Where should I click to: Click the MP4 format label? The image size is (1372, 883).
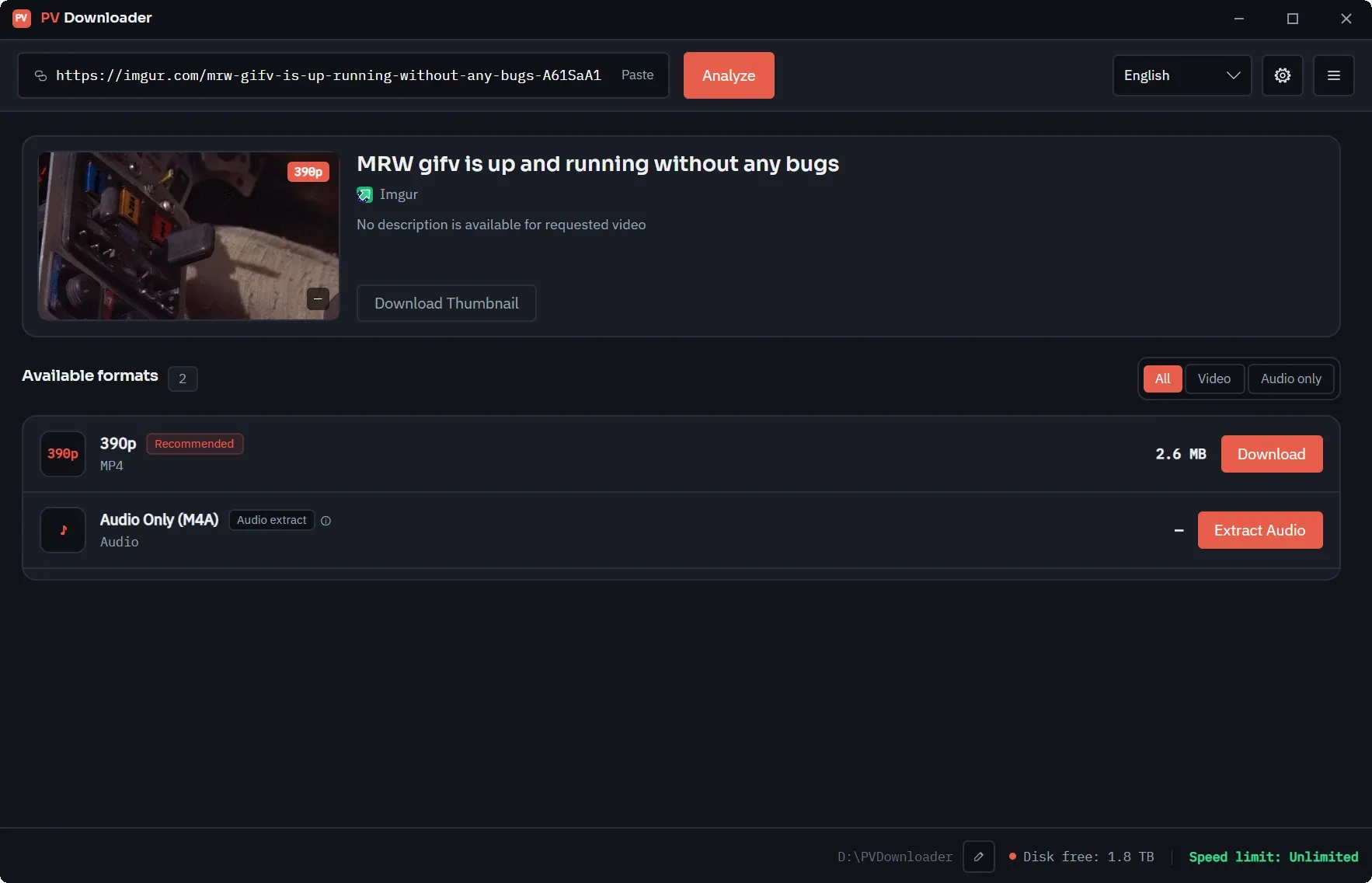(x=112, y=466)
